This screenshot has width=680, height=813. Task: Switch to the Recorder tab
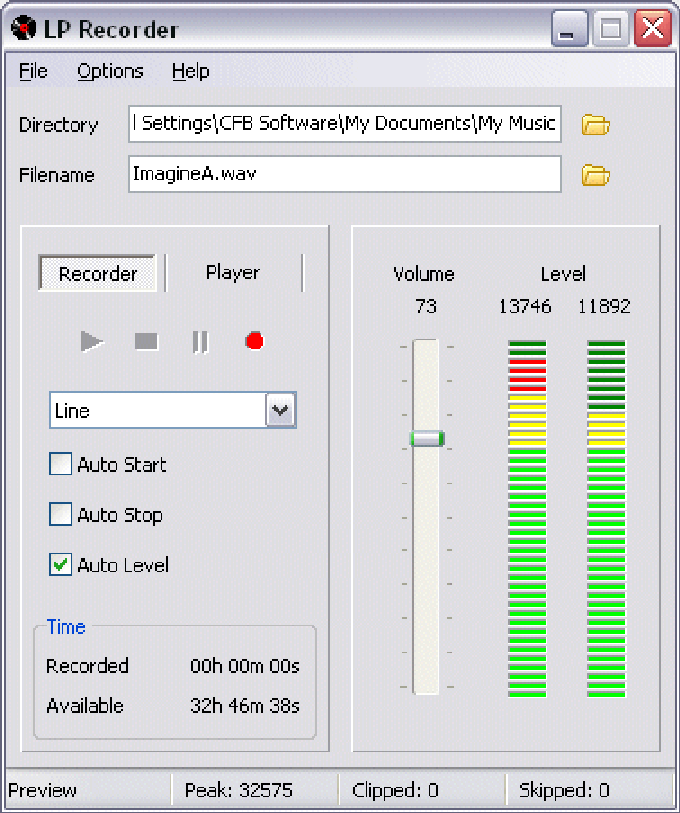pyautogui.click(x=98, y=273)
